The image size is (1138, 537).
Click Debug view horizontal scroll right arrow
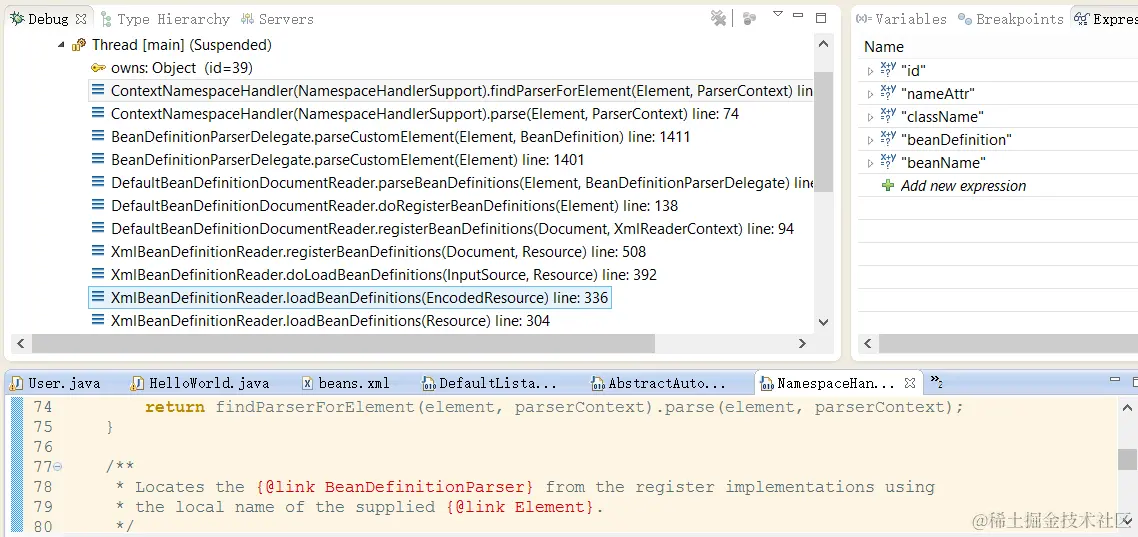pyautogui.click(x=803, y=343)
